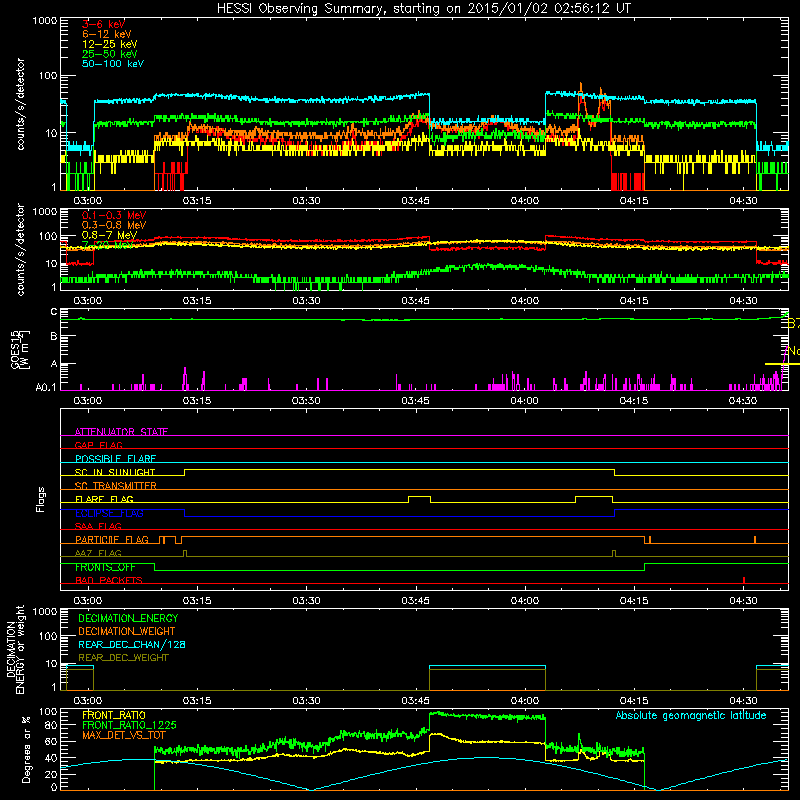Viewport: 800px width, 800px height.
Task: Select the 12-25 keV legend label
Action: click(110, 44)
